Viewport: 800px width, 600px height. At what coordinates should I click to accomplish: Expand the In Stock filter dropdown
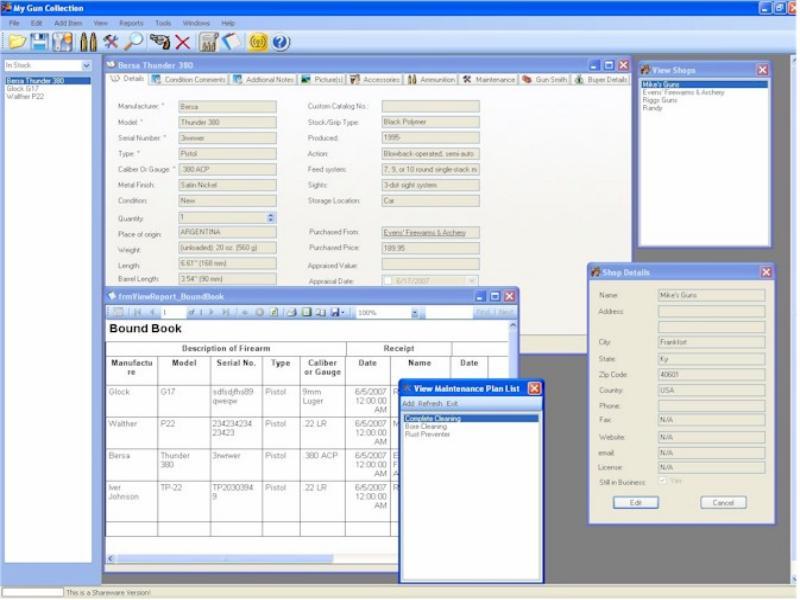86,65
